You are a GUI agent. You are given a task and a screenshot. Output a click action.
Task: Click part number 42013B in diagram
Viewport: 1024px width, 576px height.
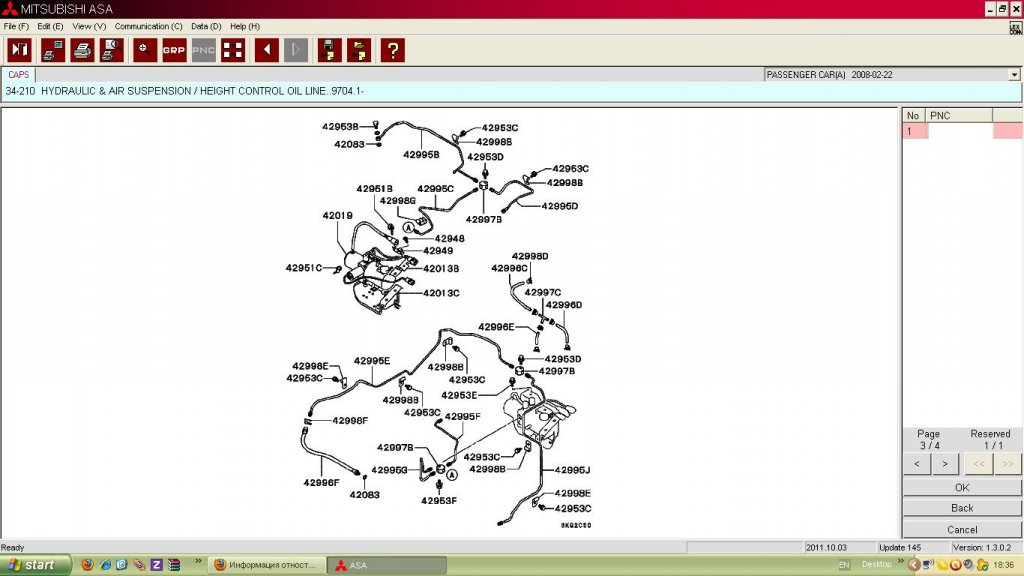pos(441,268)
